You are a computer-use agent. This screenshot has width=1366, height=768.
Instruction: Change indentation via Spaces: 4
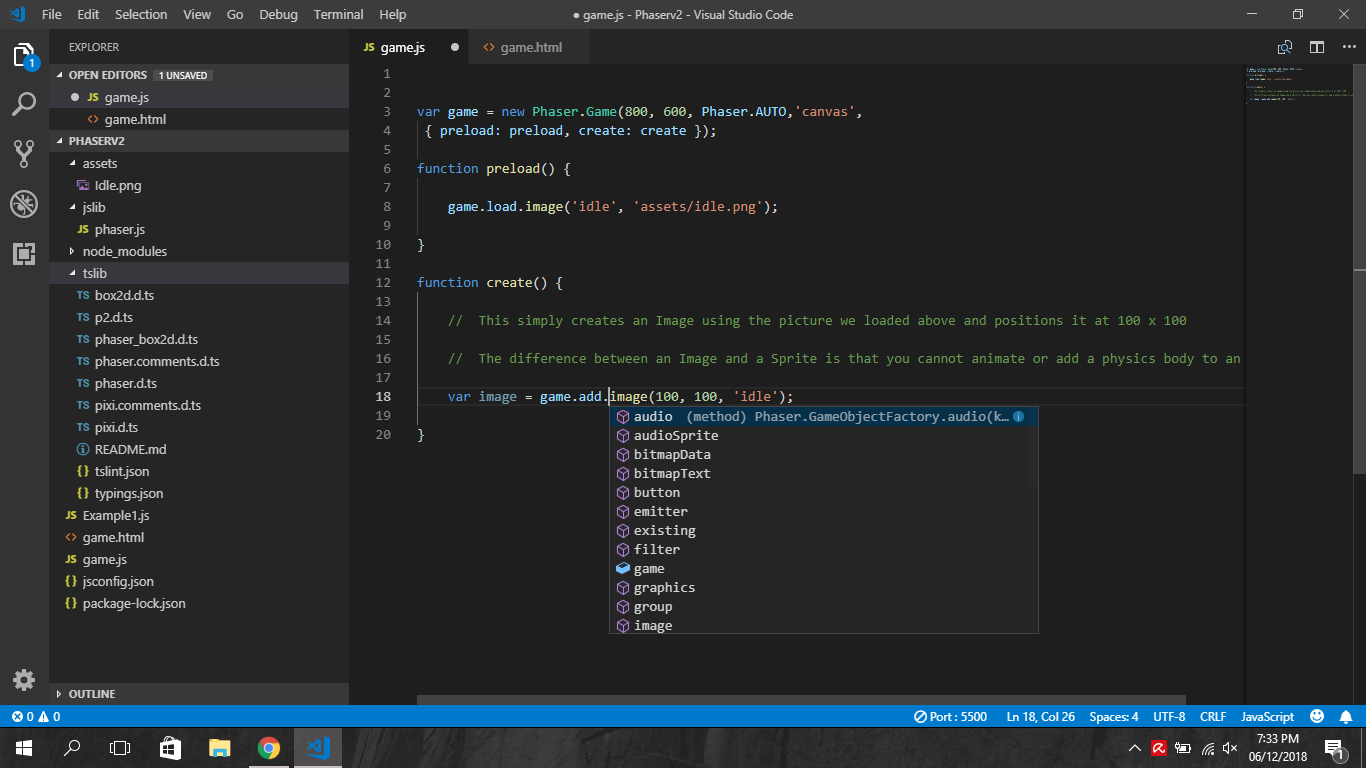[1114, 717]
